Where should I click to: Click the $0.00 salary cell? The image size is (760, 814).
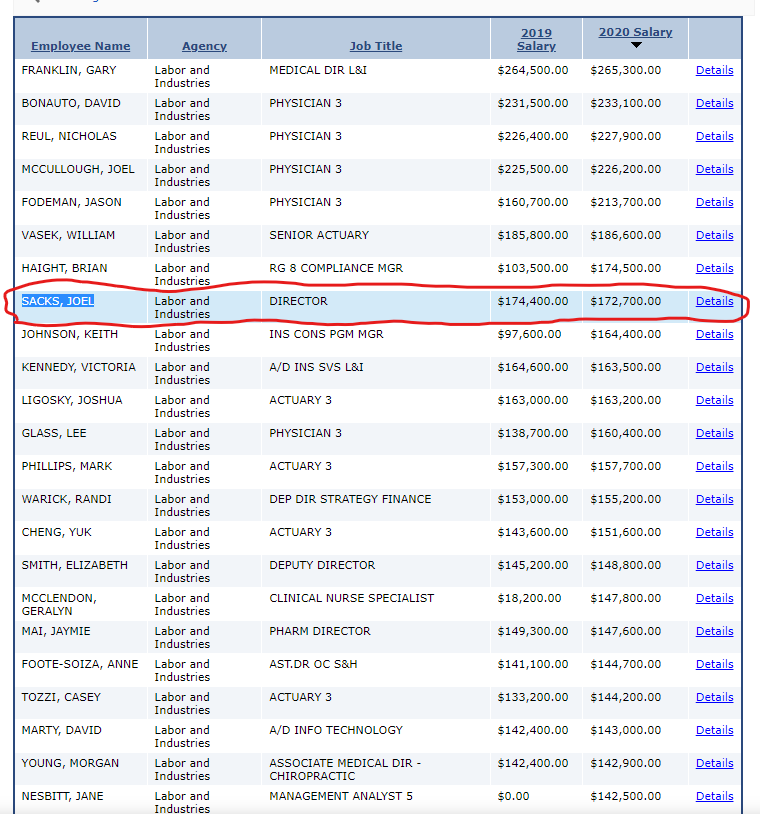click(513, 796)
